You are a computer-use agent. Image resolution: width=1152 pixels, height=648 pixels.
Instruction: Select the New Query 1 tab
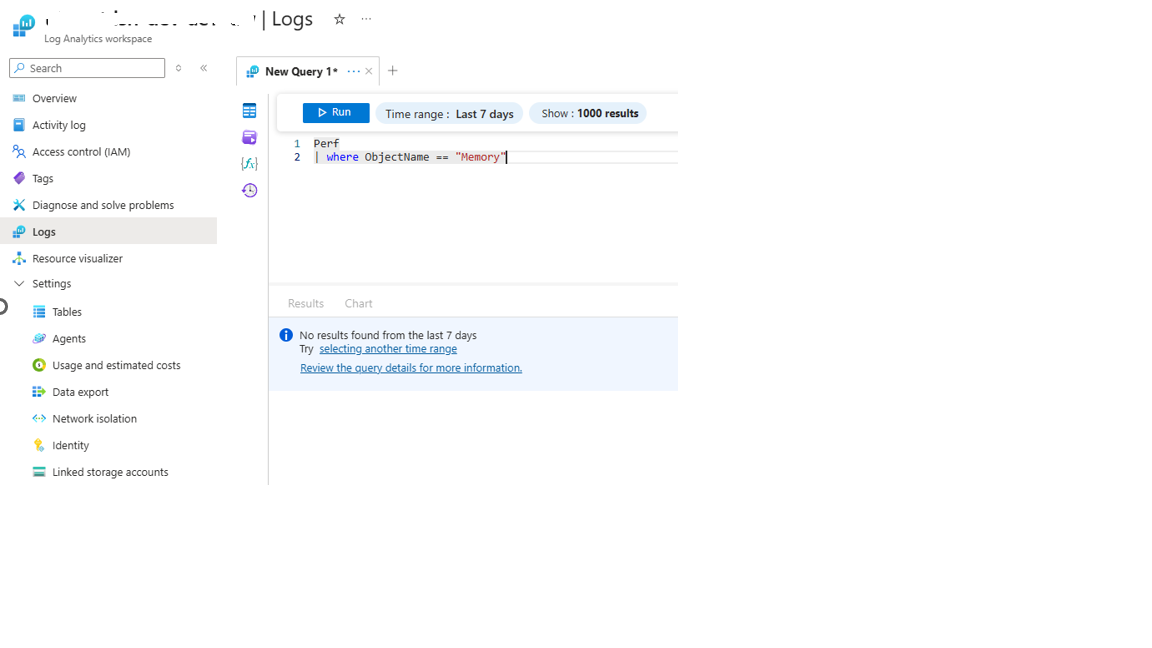[301, 71]
